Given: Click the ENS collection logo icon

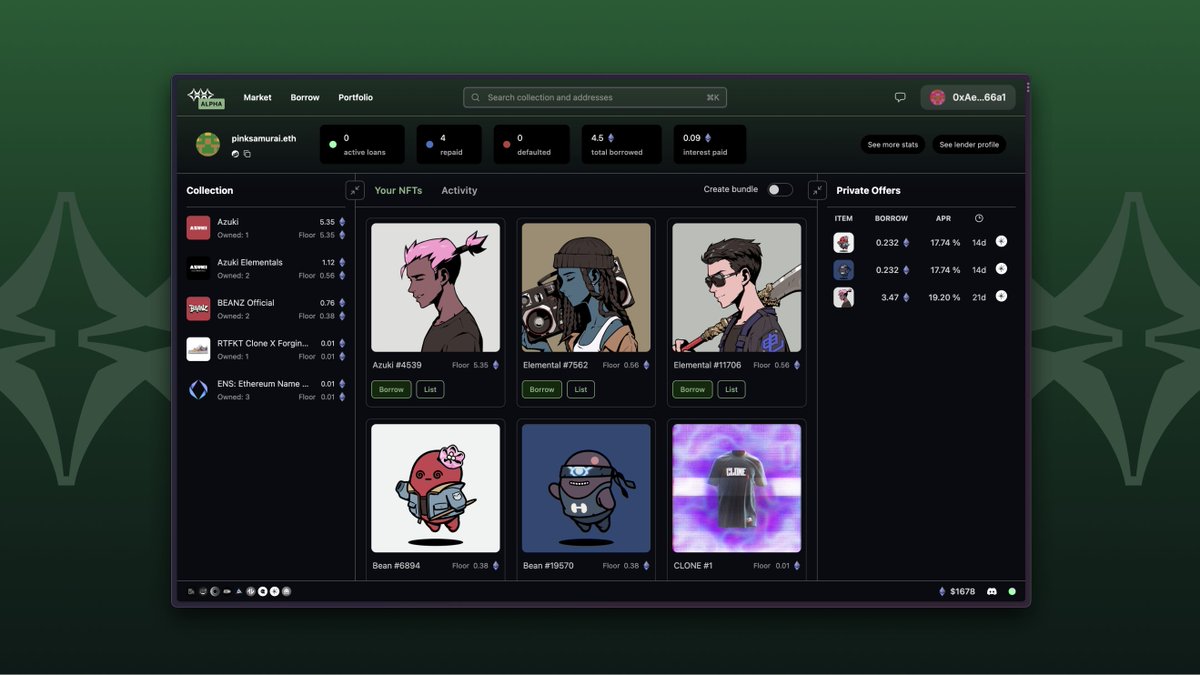Looking at the screenshot, I should (x=198, y=389).
